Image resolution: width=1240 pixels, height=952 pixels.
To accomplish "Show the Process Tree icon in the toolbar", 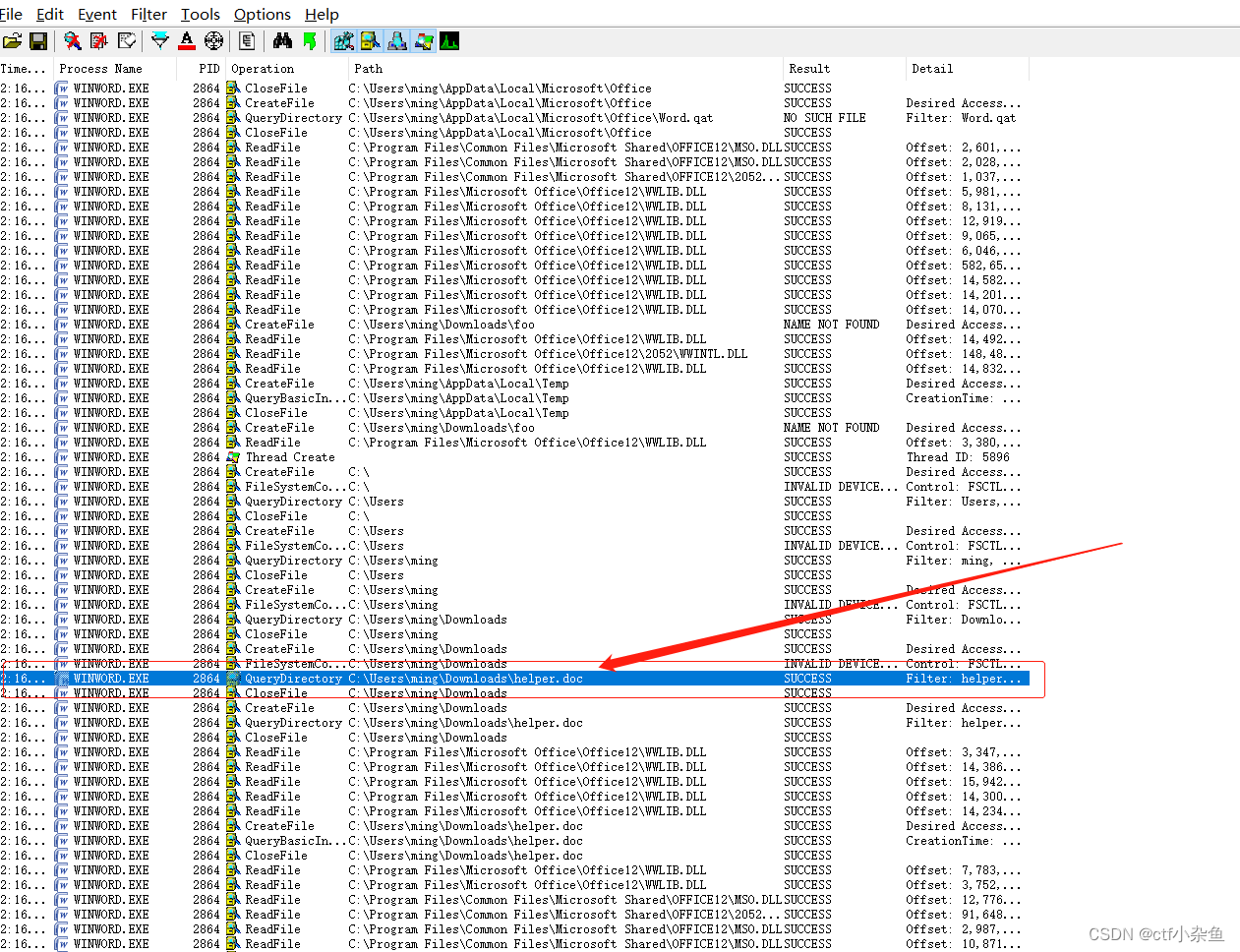I will point(248,41).
